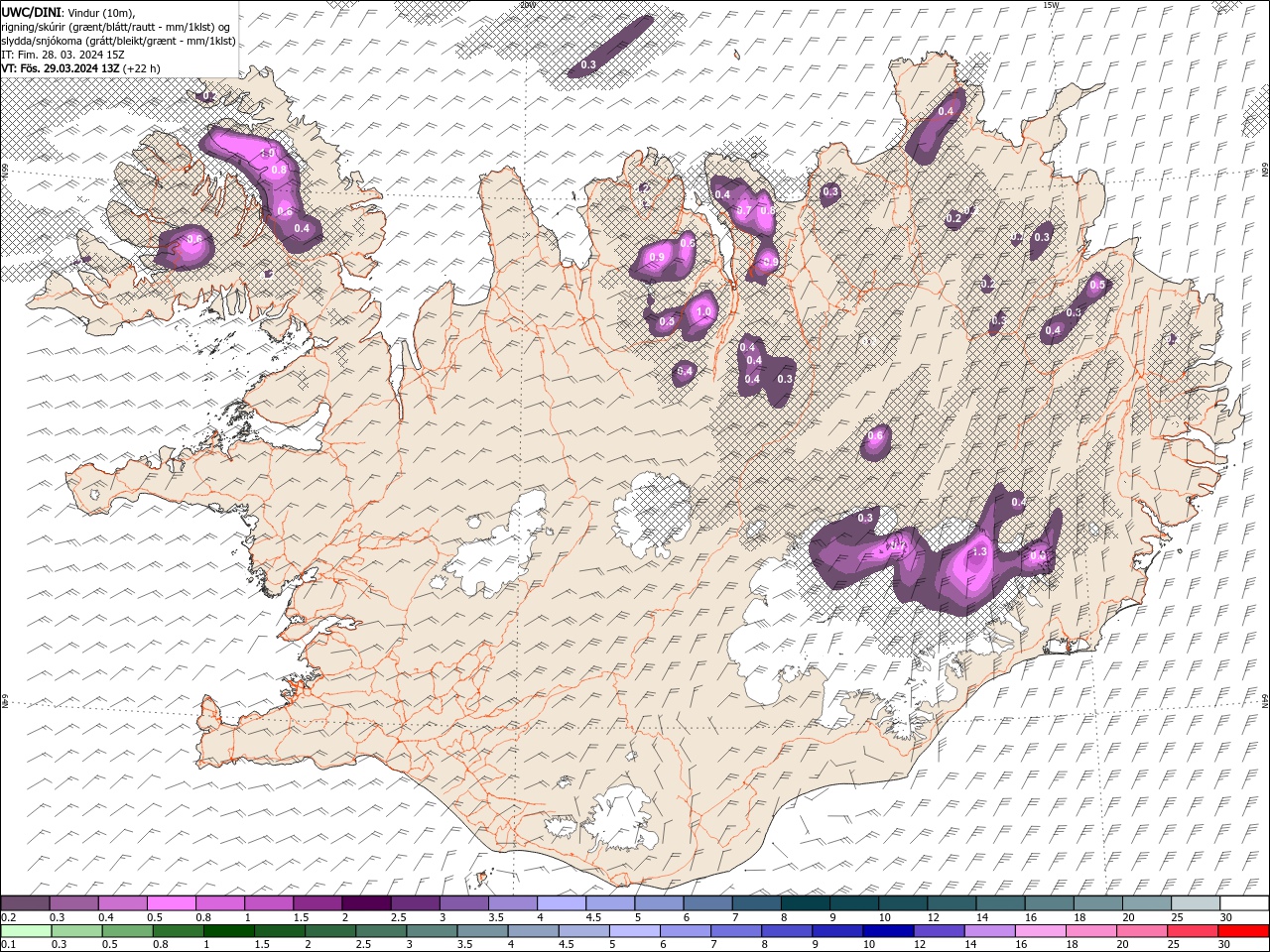Viewport: 1270px width, 952px height.
Task: Select the snowfall legend swatch between 0.3 and 0.4
Action: point(74,903)
